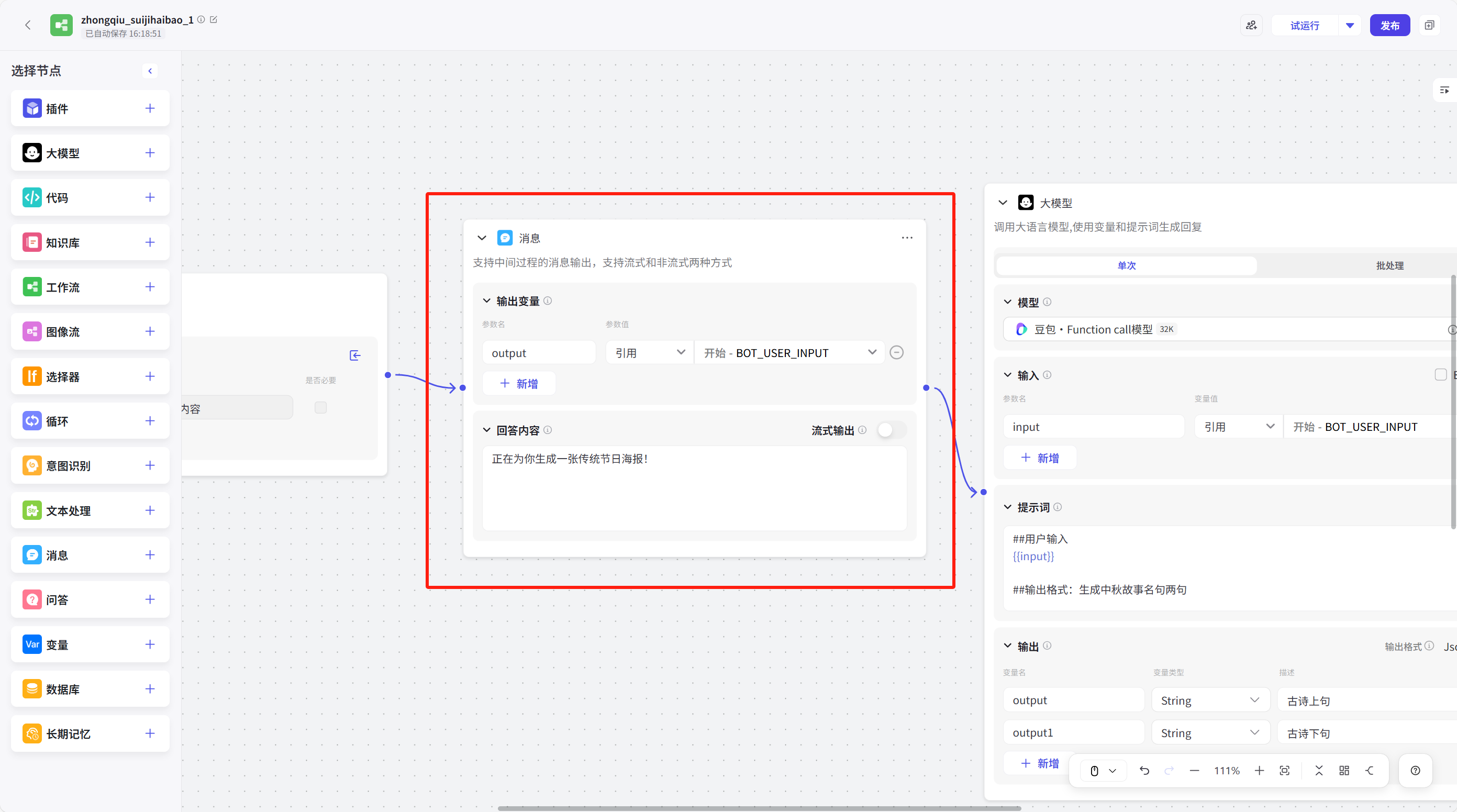This screenshot has width=1457, height=812.
Task: Click the 回答内容 text area
Action: point(695,488)
